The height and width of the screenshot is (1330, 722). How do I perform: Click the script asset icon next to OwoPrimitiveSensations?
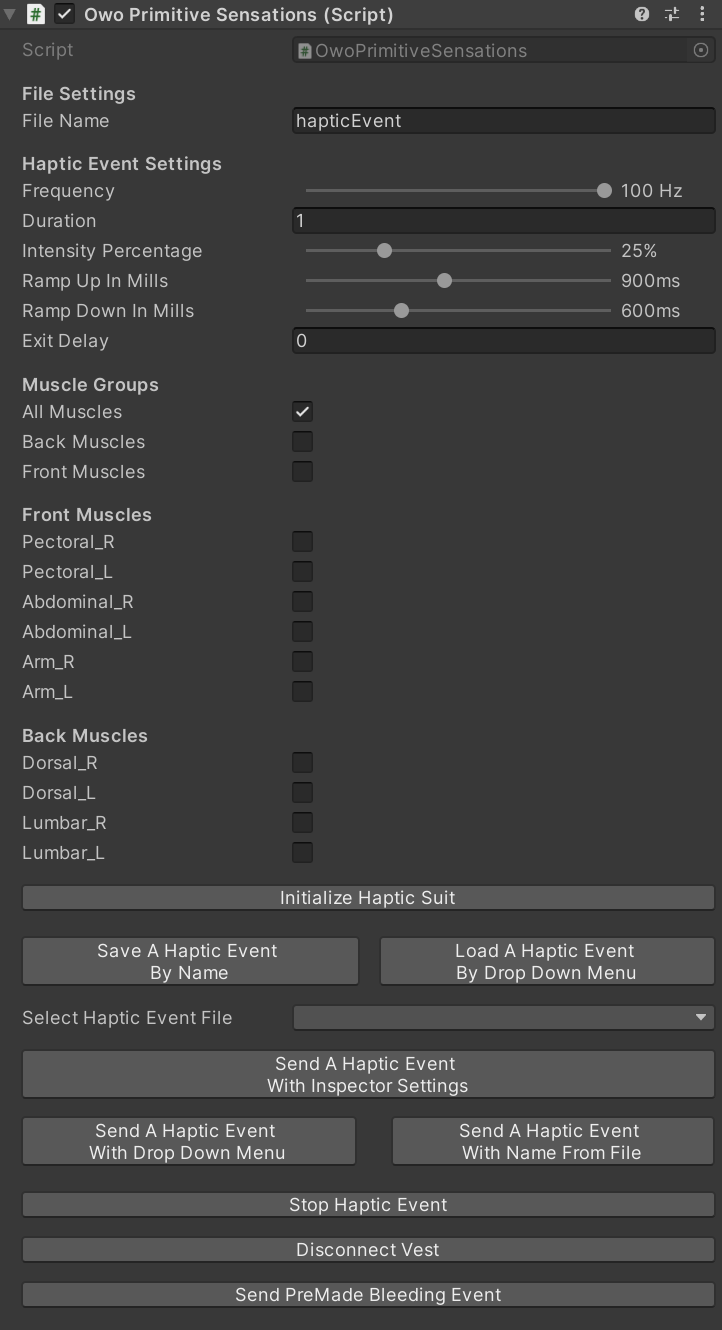coord(303,50)
